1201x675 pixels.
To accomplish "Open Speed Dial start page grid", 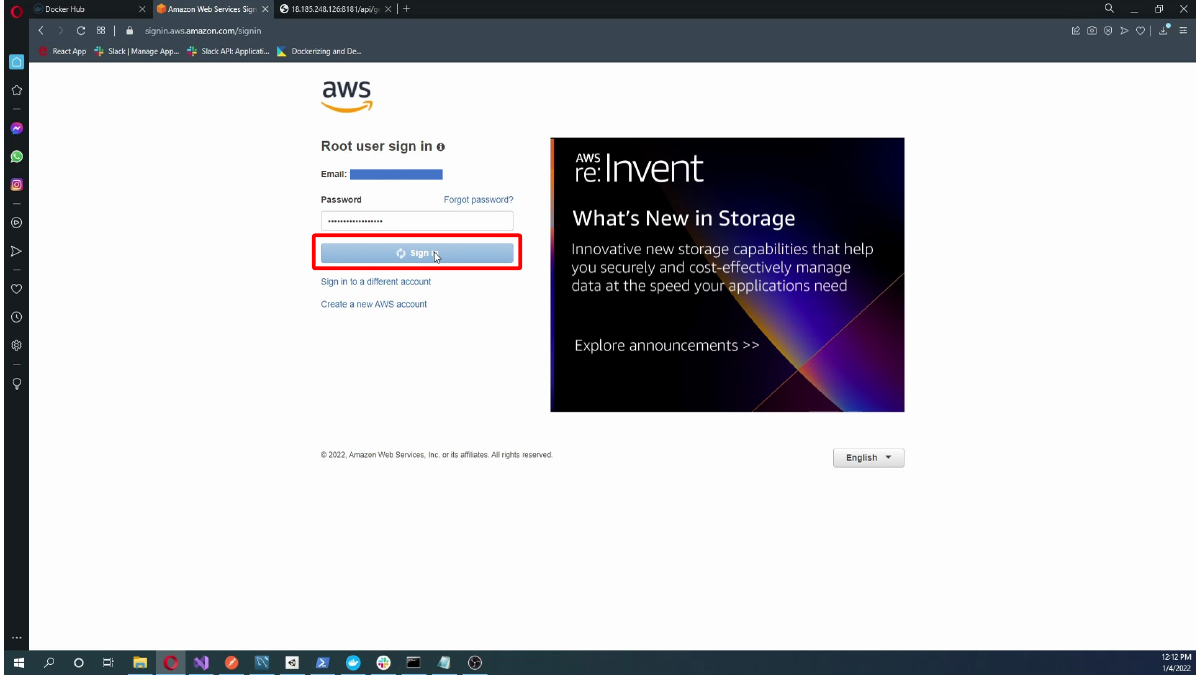I will click(101, 30).
